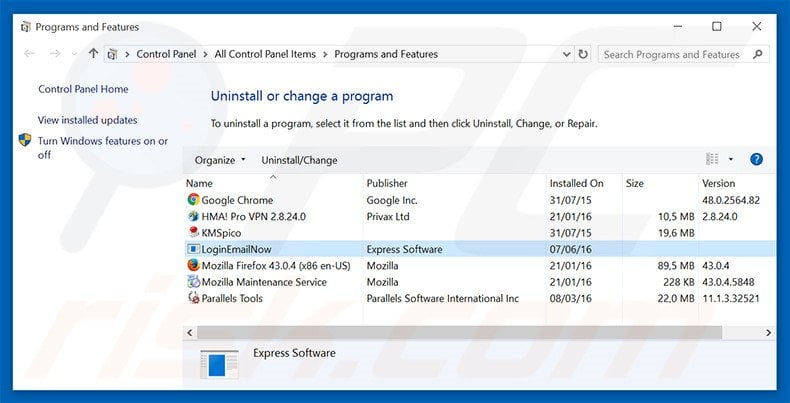Click the 89,5 MB size cell

click(676, 265)
